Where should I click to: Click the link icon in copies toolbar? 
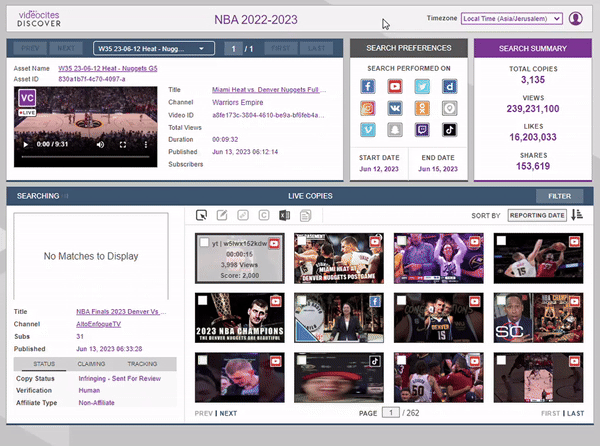pos(243,215)
